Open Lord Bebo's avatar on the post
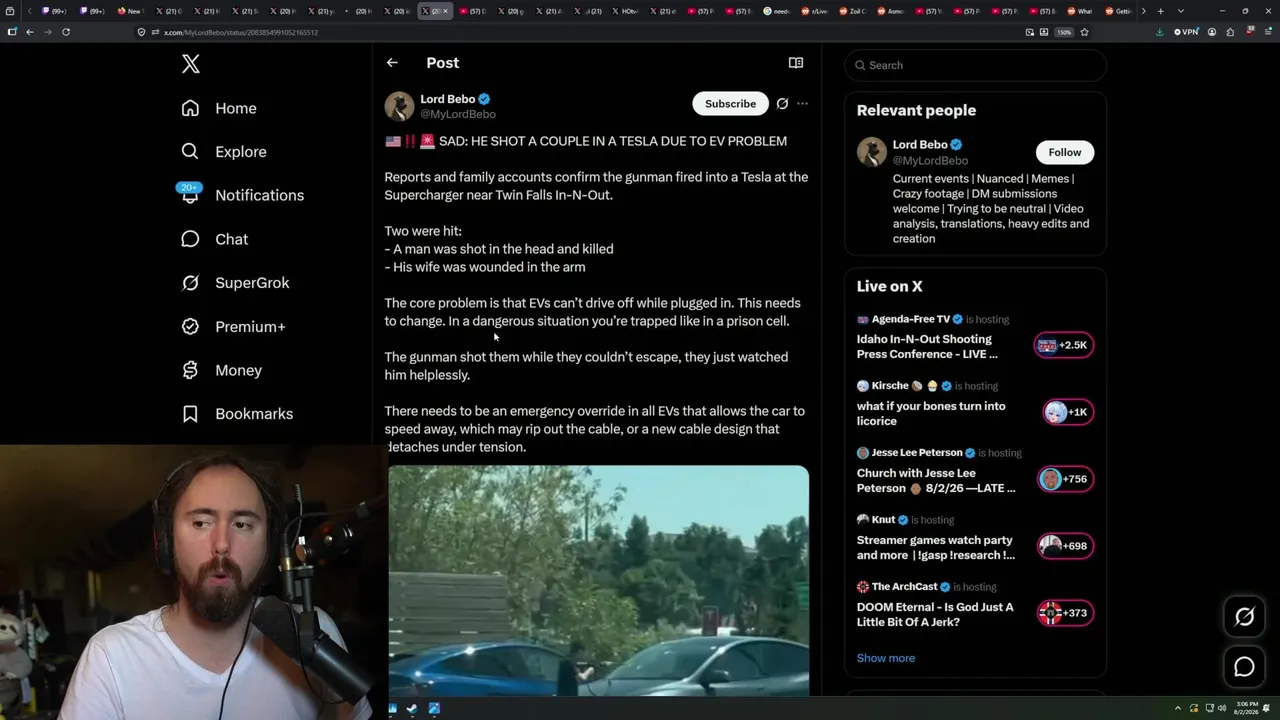The width and height of the screenshot is (1280, 720). click(399, 106)
